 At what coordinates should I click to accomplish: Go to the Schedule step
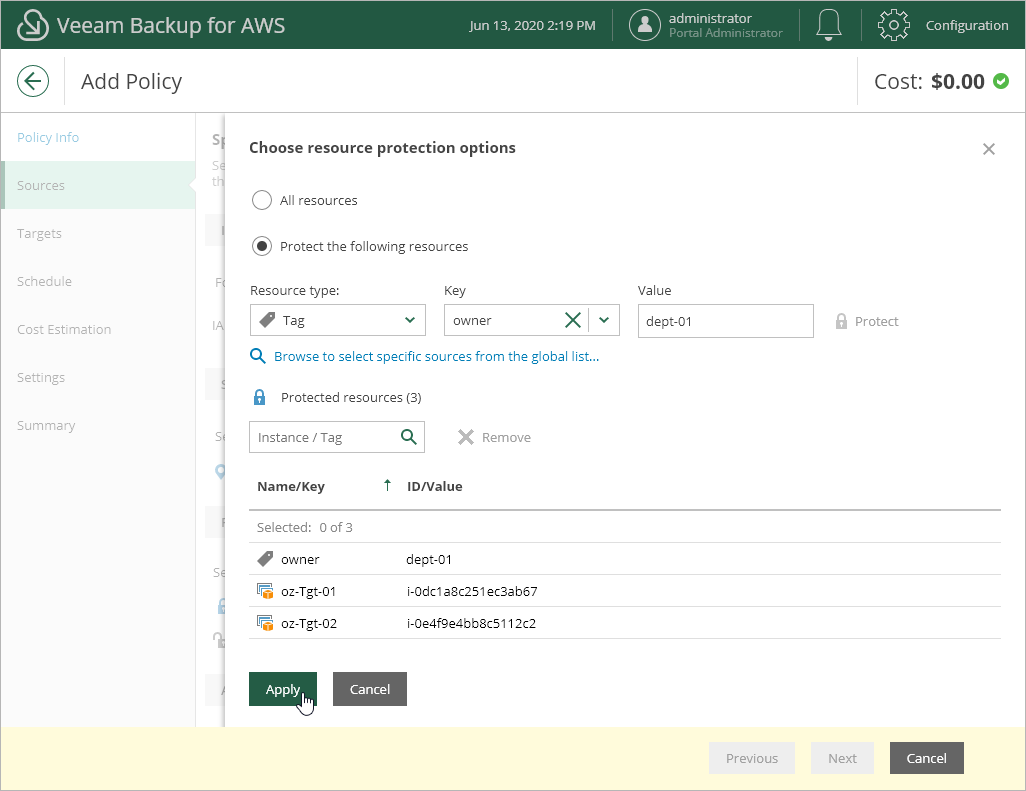click(98, 281)
